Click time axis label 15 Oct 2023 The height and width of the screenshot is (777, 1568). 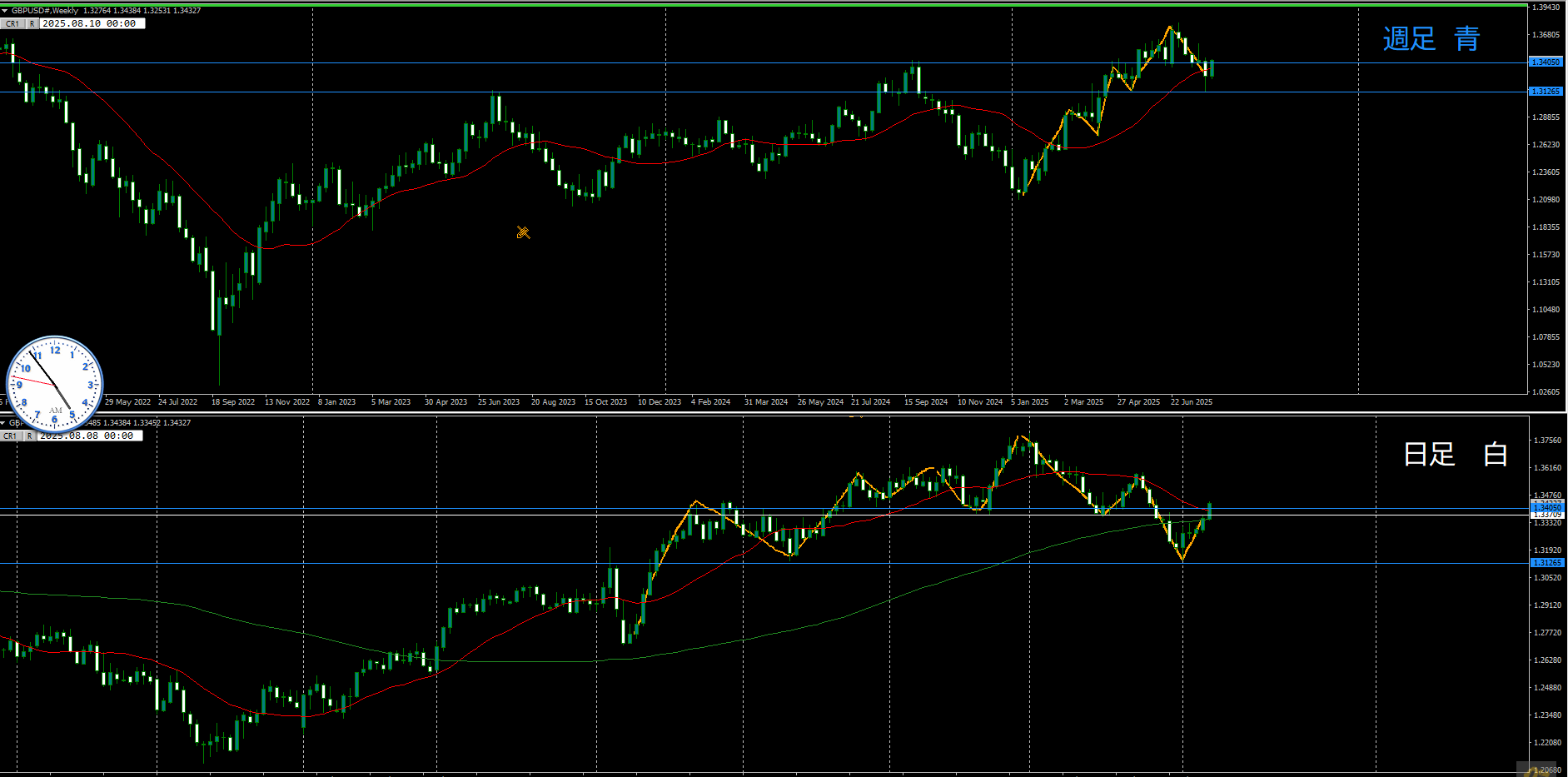[x=605, y=402]
